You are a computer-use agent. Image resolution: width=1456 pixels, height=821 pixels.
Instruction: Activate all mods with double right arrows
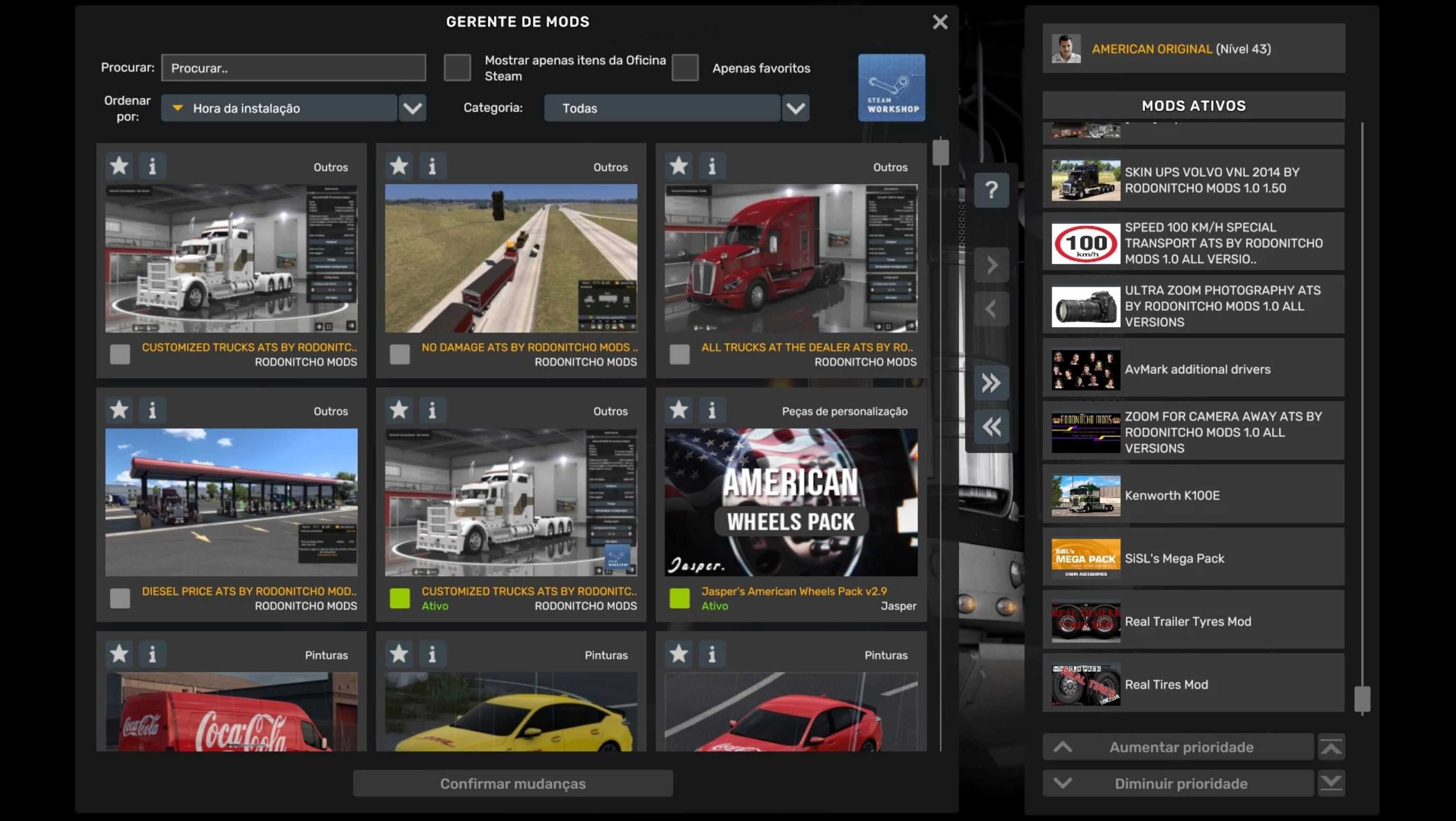pos(991,383)
